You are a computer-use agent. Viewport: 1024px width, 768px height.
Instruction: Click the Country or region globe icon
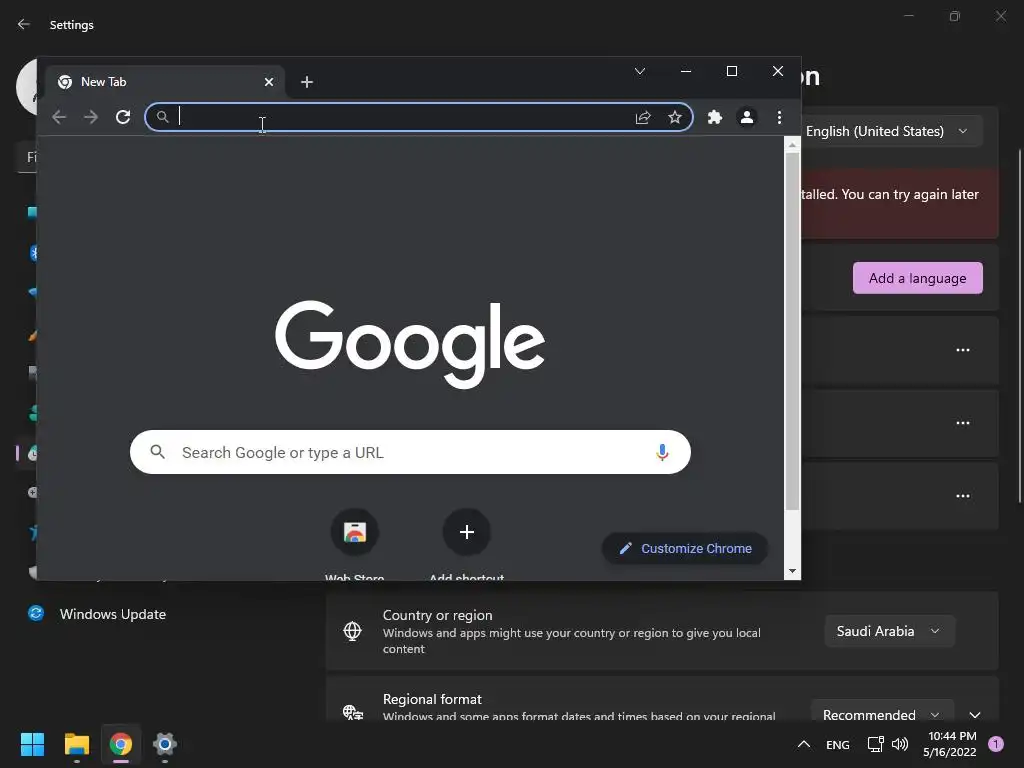click(x=353, y=631)
